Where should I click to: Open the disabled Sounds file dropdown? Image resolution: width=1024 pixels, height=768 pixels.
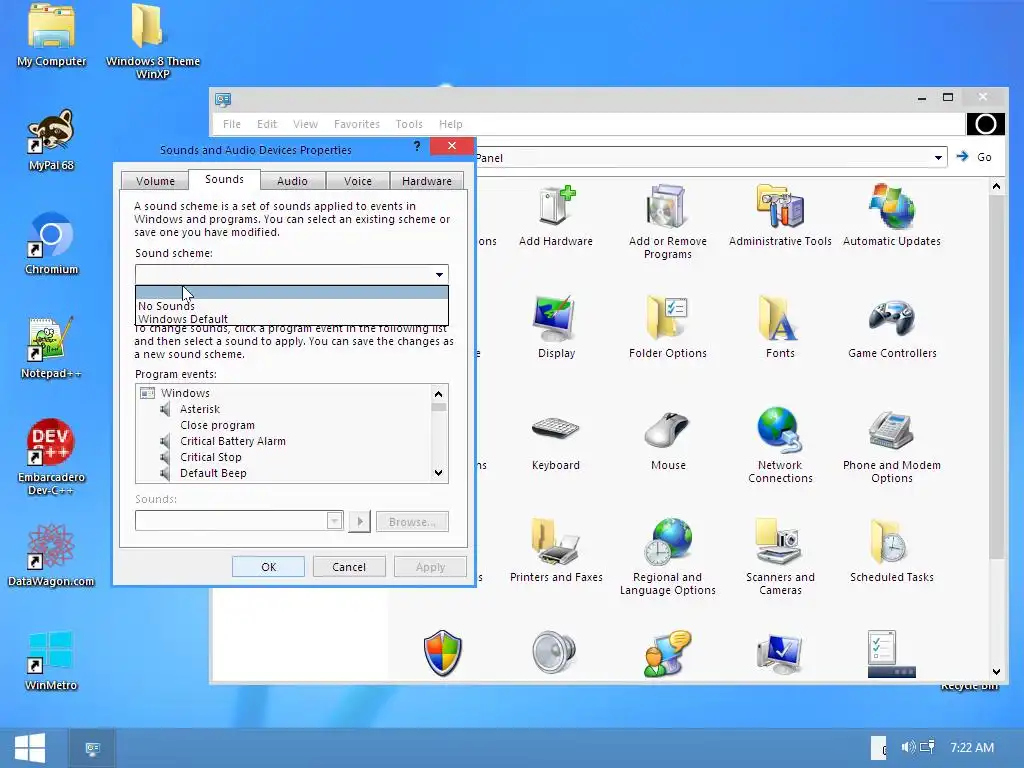pos(334,520)
